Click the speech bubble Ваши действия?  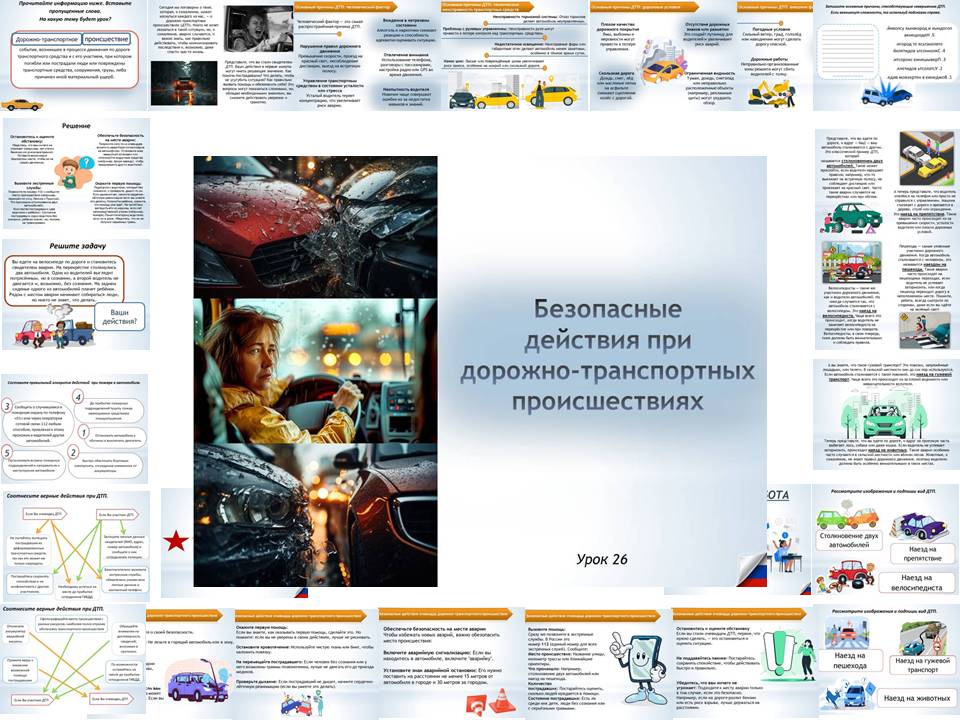120,317
